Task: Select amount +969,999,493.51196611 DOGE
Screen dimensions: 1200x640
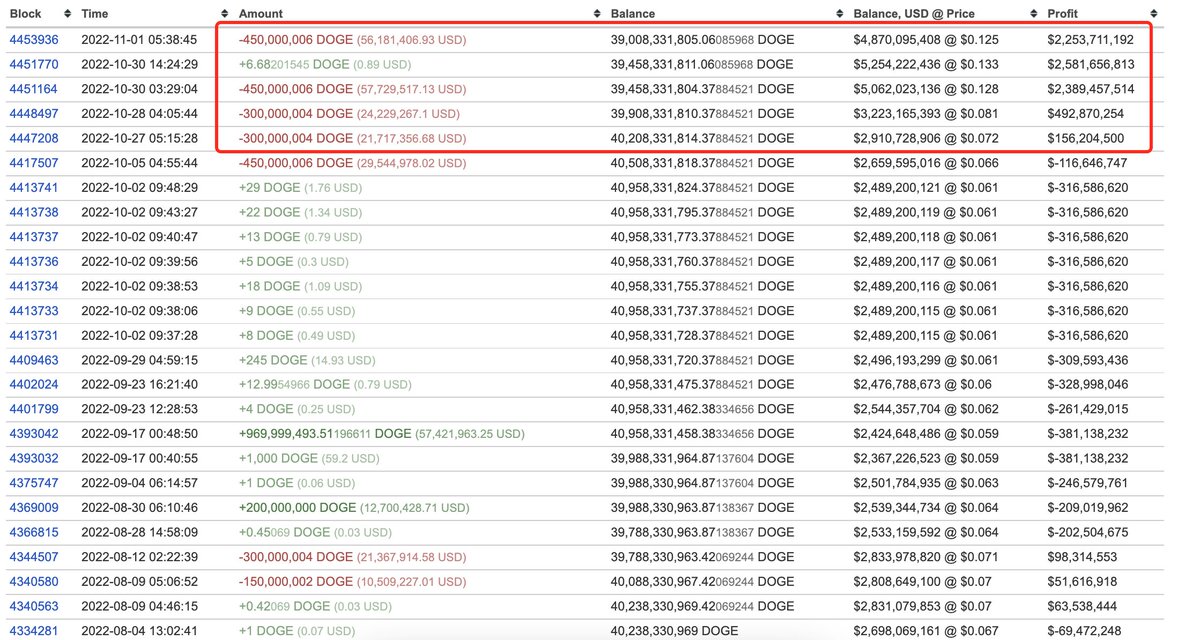Action: pos(325,434)
